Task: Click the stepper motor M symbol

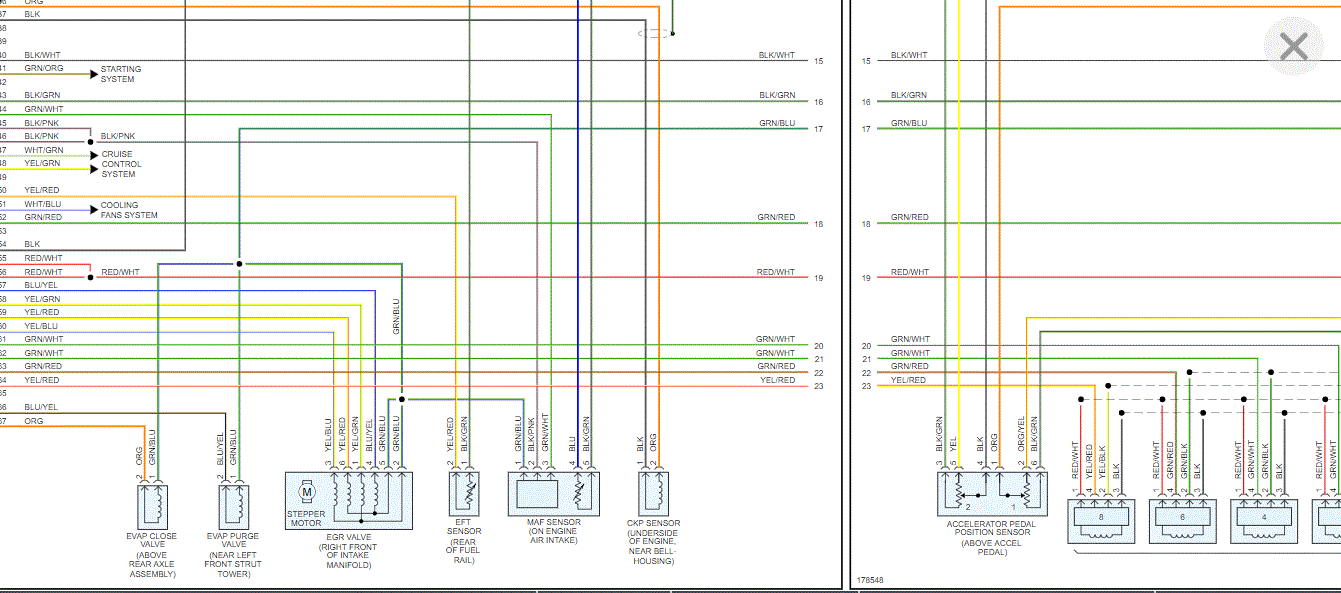Action: pos(307,491)
